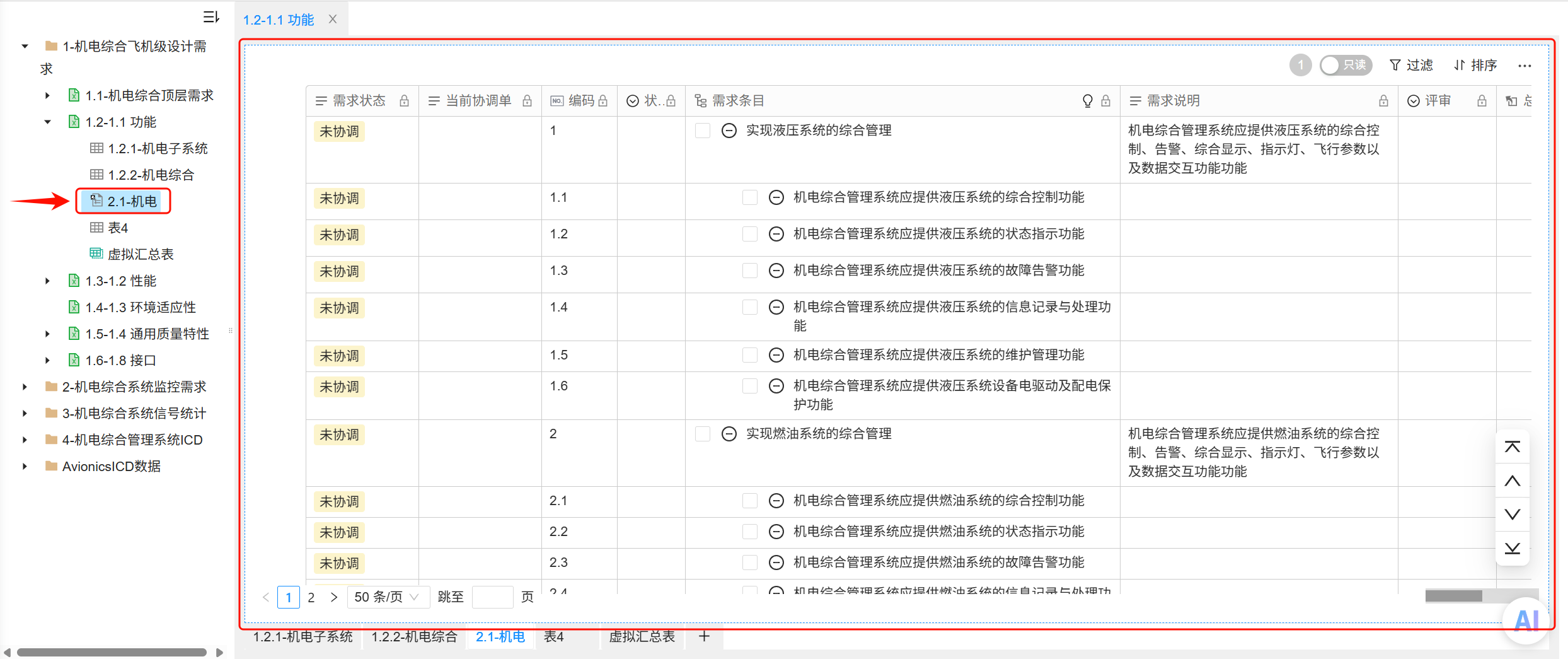
Task: Collapse the 实现燃油系统的综合管理 row
Action: pos(729,434)
